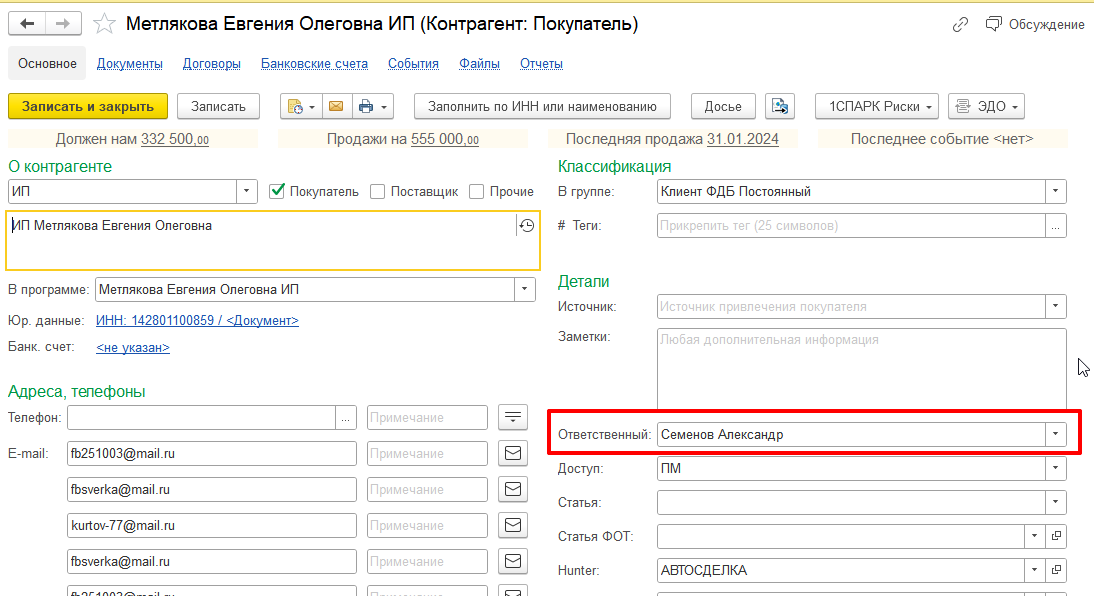This screenshot has height=596, width=1094.
Task: Open sales amount 555 000,00 link
Action: [445, 139]
